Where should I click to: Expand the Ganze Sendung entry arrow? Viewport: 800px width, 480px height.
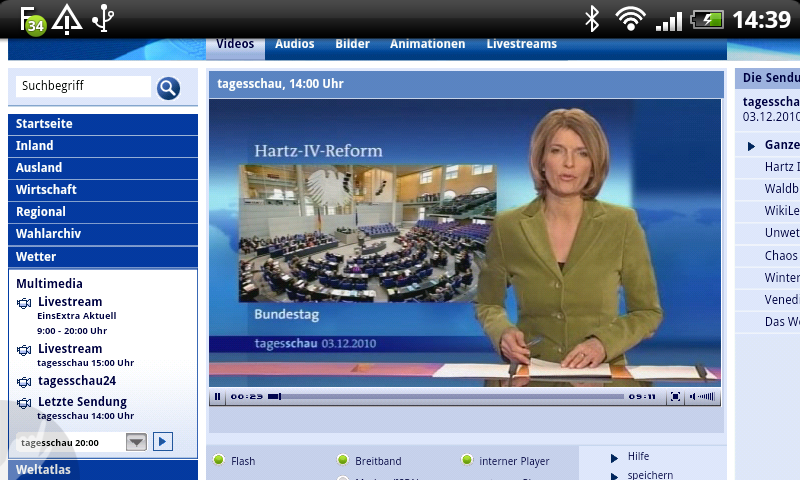751,146
